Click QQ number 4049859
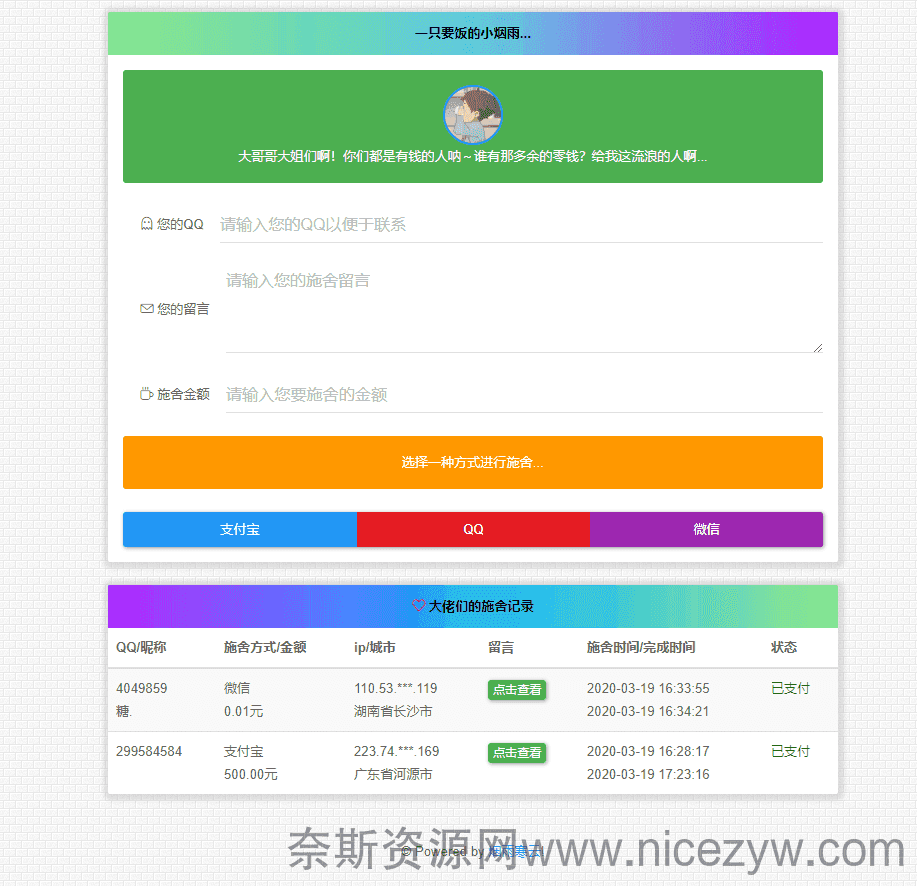 [x=142, y=688]
